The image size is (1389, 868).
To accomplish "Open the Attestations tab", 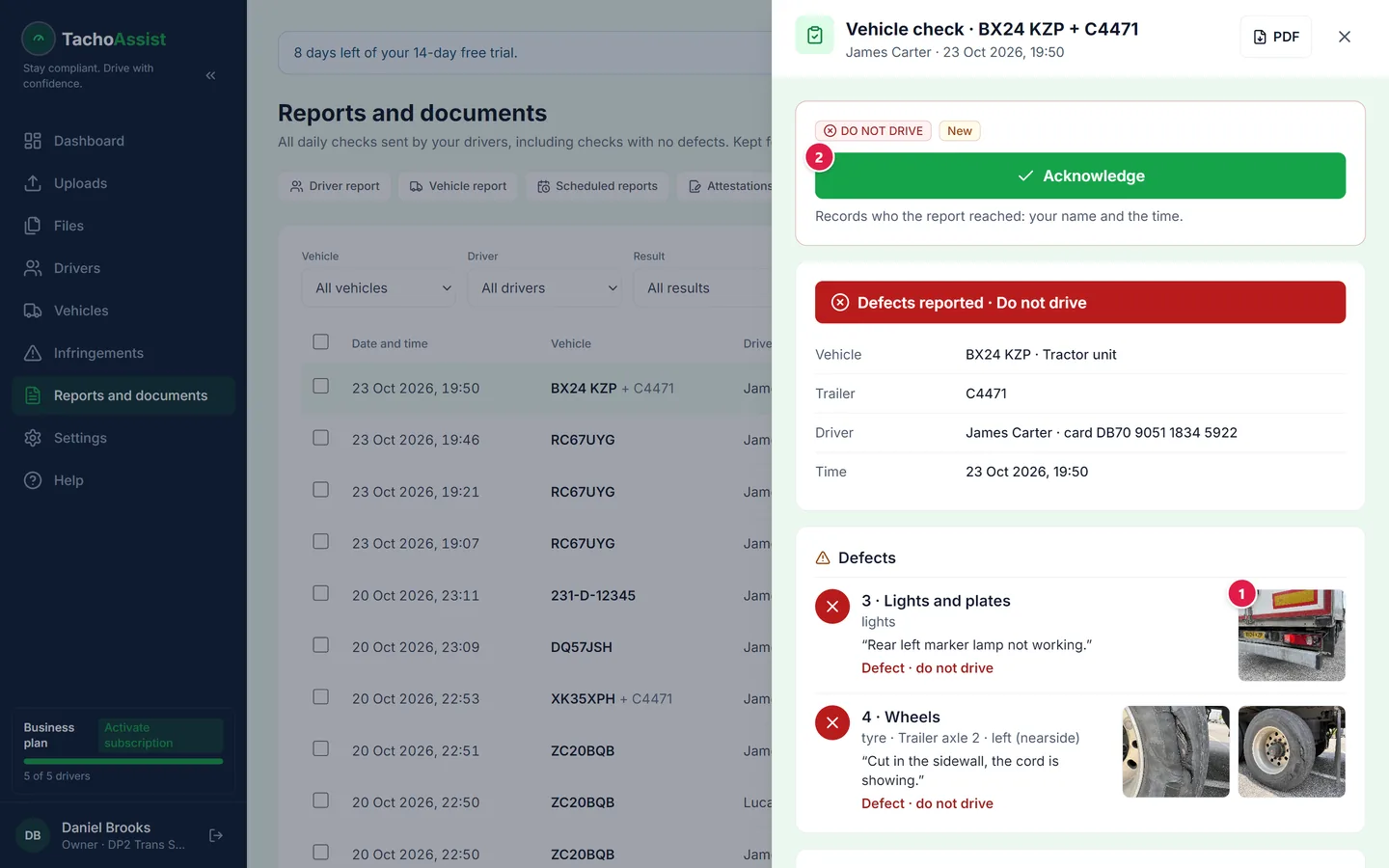I will click(x=729, y=186).
